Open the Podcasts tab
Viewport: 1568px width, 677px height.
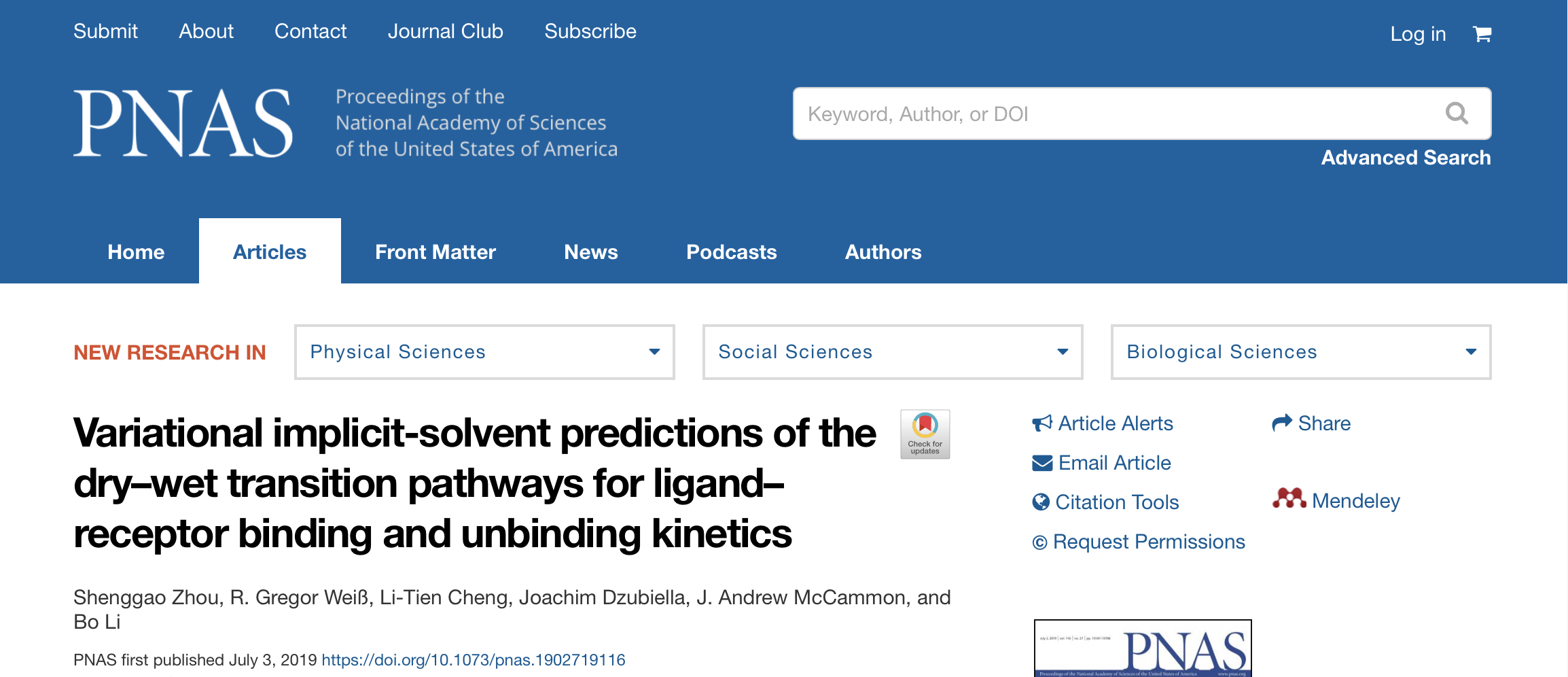pos(731,252)
